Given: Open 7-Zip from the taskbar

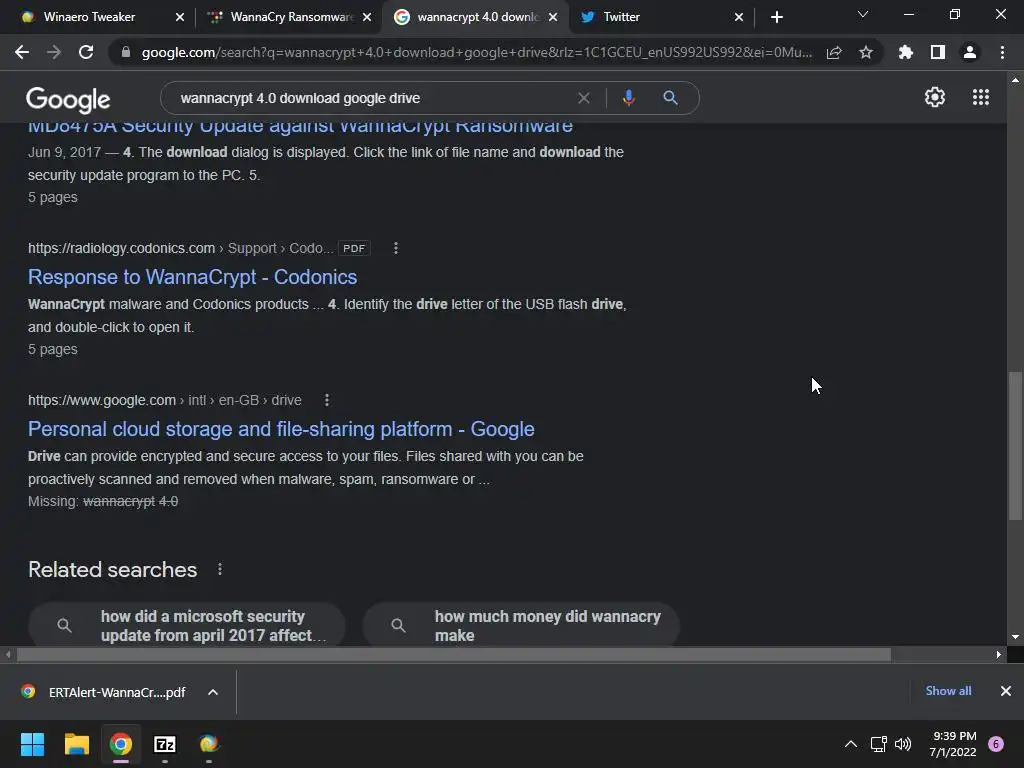Looking at the screenshot, I should pyautogui.click(x=165, y=744).
